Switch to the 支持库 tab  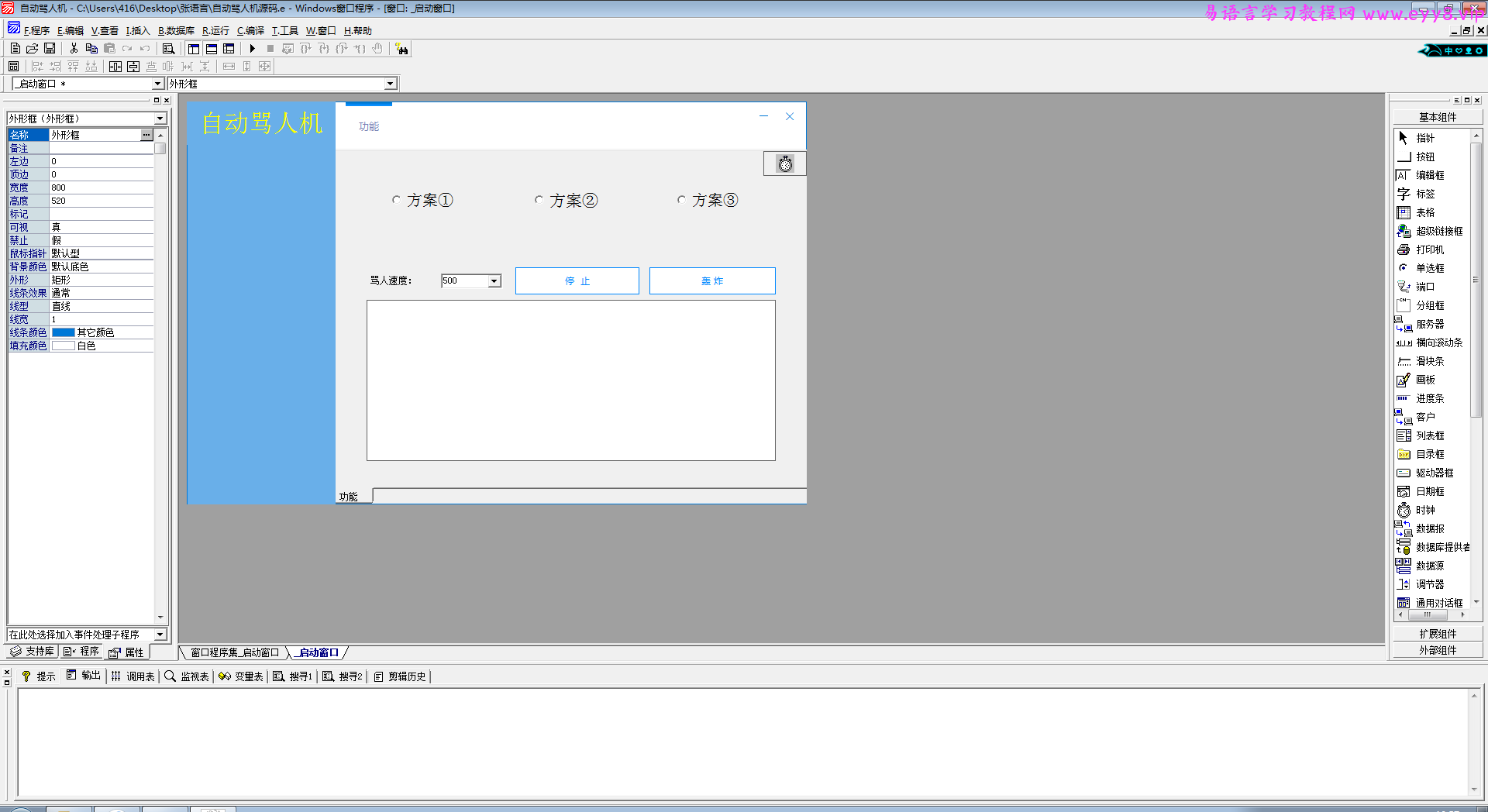click(x=33, y=652)
